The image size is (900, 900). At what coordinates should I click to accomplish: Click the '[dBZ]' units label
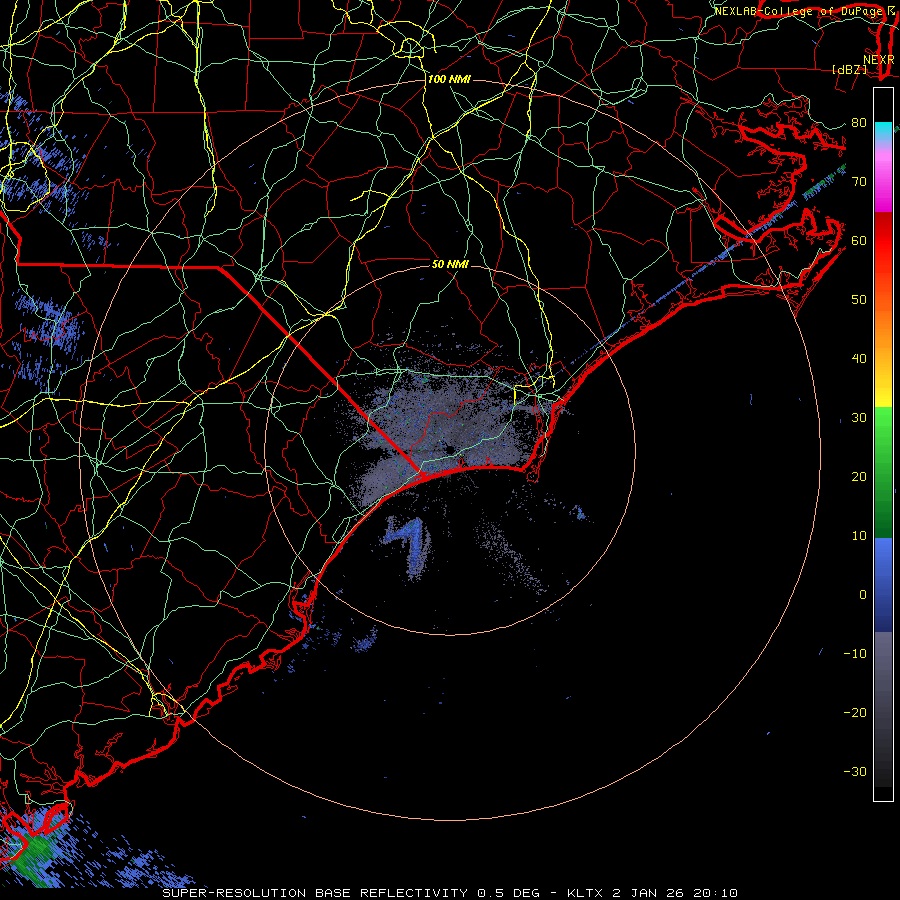[x=849, y=69]
